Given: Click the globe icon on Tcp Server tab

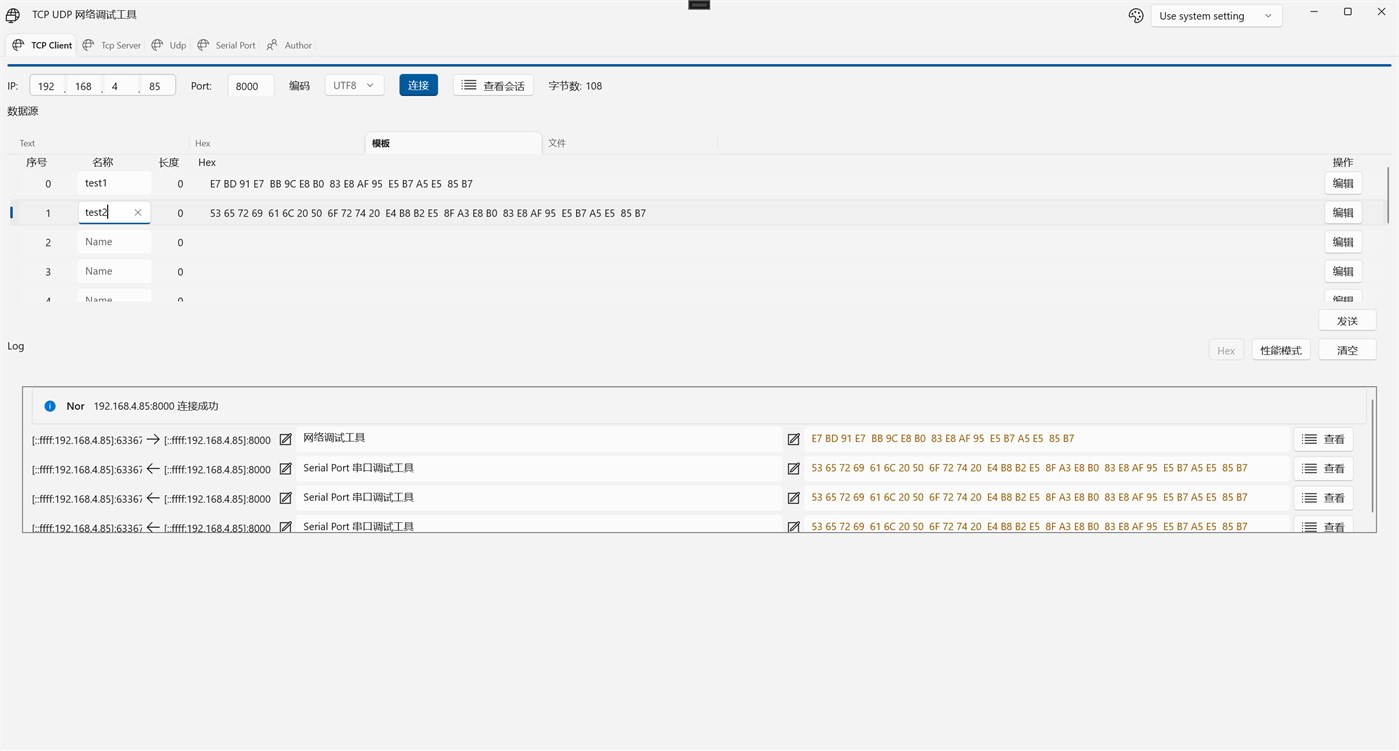Looking at the screenshot, I should pyautogui.click(x=89, y=45).
